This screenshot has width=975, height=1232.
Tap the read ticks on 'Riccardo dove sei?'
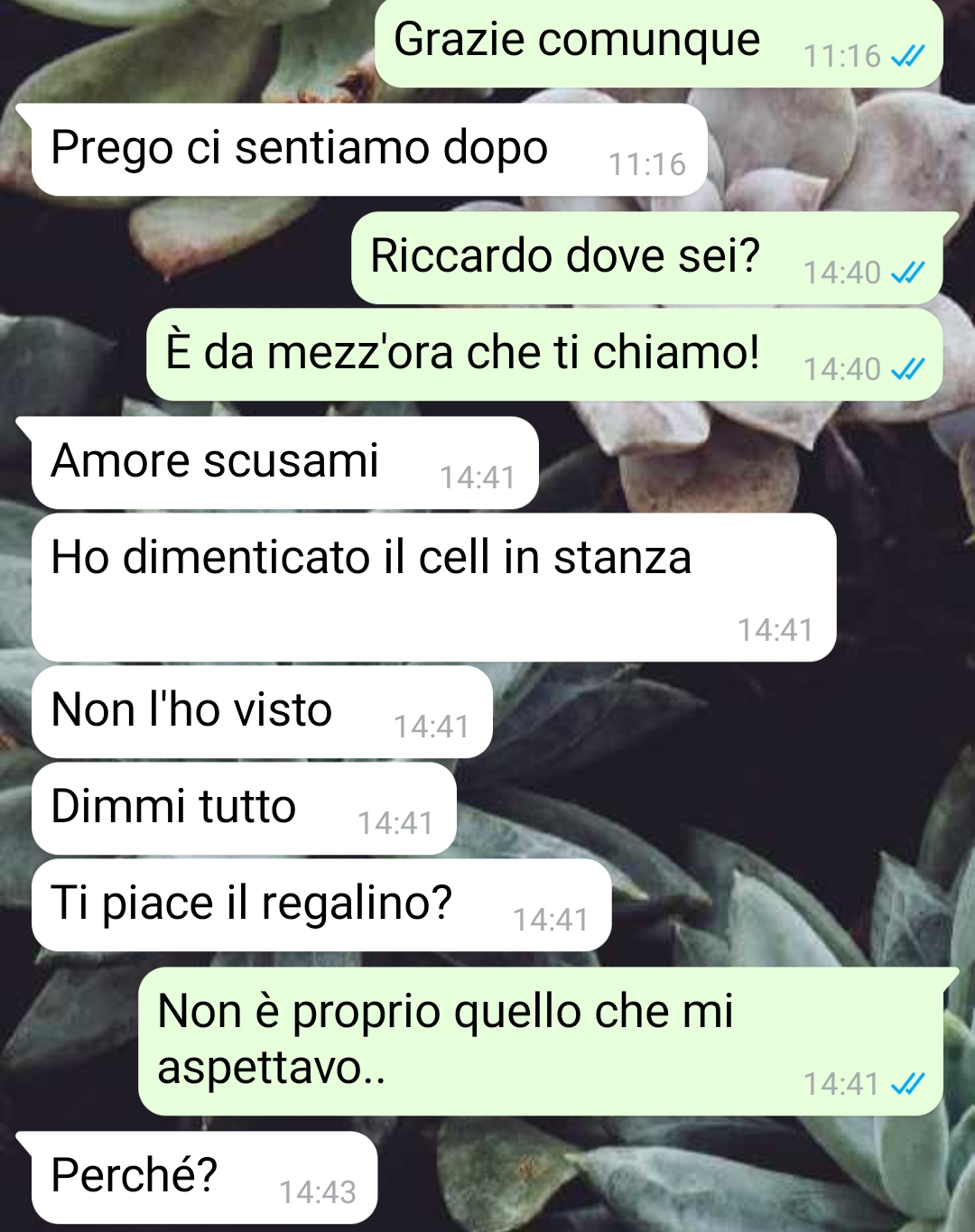pos(907,273)
